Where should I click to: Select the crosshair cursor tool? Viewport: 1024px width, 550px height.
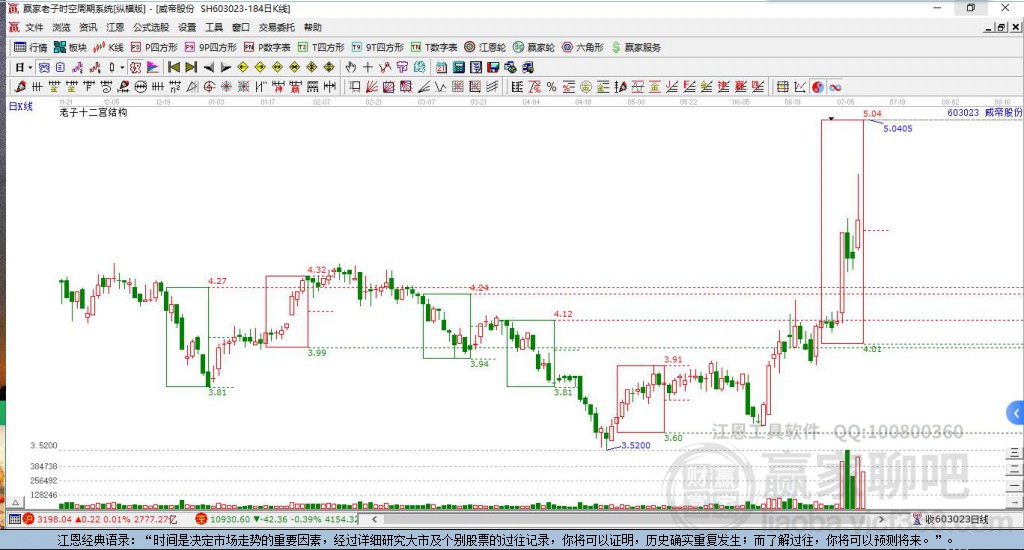[368, 67]
